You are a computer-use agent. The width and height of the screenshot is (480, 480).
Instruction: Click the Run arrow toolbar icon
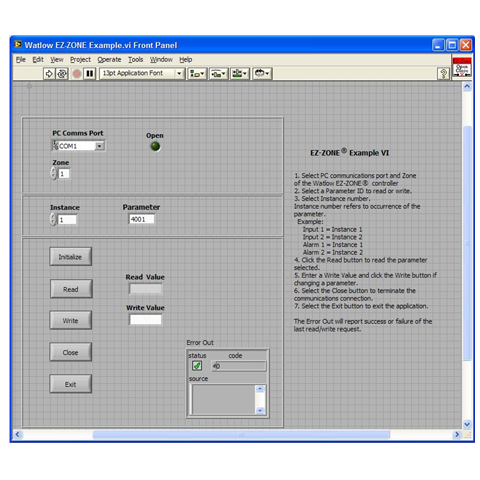click(x=49, y=73)
